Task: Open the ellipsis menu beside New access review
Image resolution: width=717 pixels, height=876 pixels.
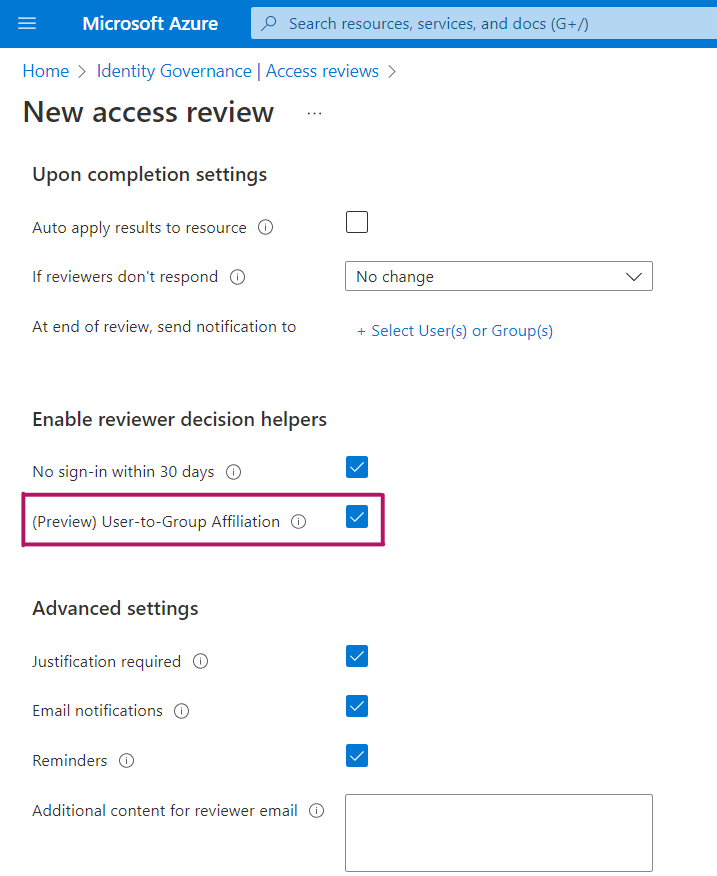Action: (315, 114)
